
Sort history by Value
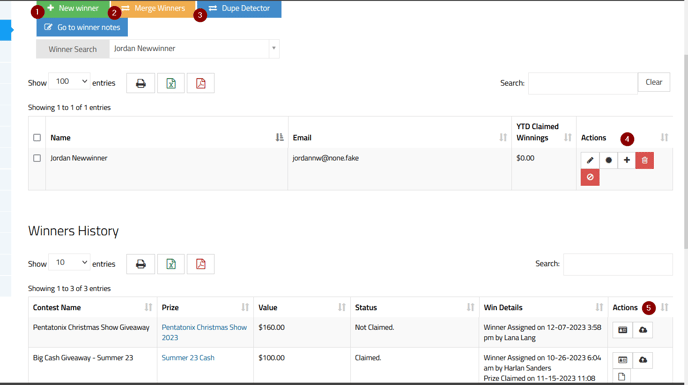[302, 307]
